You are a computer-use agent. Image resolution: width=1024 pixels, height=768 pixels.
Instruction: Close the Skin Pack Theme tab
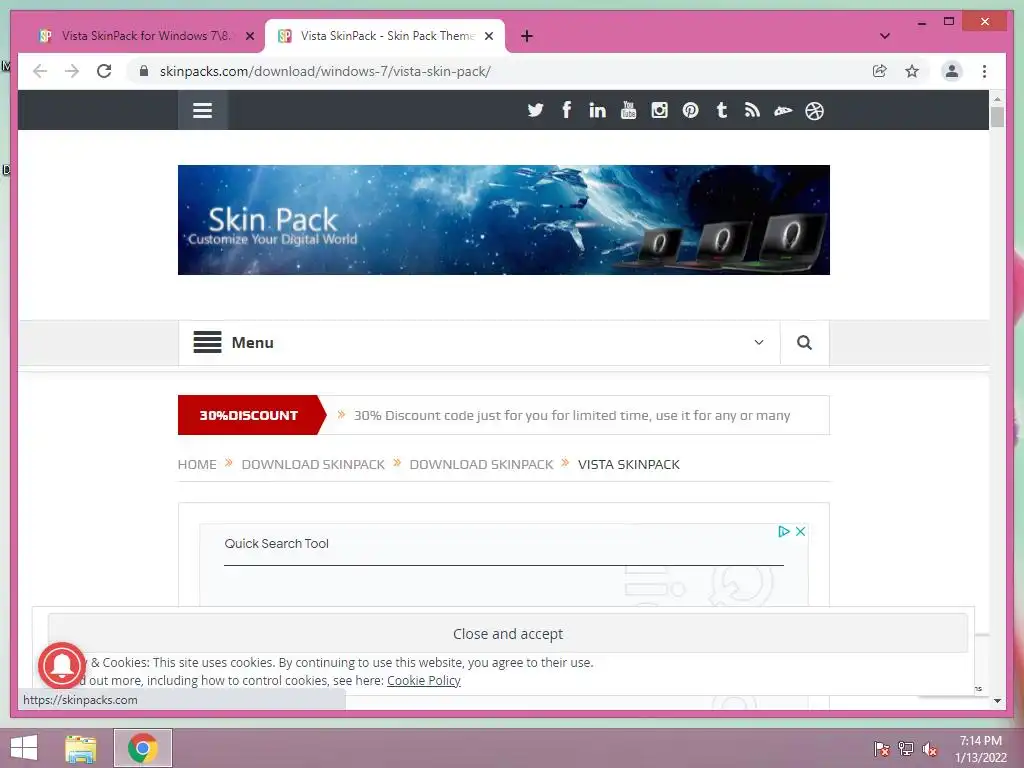488,37
